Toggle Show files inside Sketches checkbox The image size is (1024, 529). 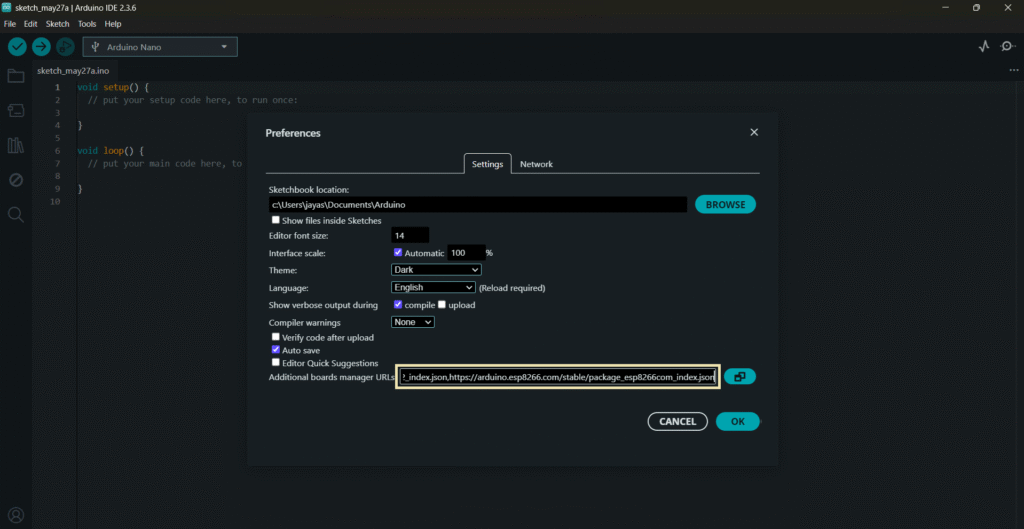tap(276, 220)
